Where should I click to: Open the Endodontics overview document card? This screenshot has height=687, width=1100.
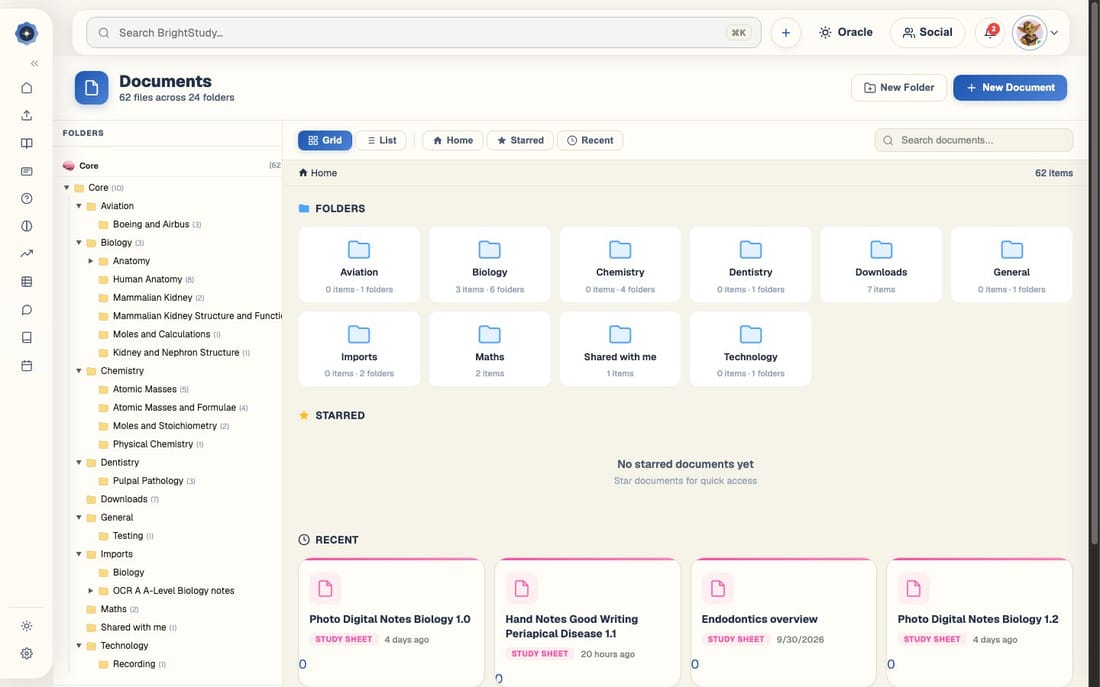click(784, 620)
